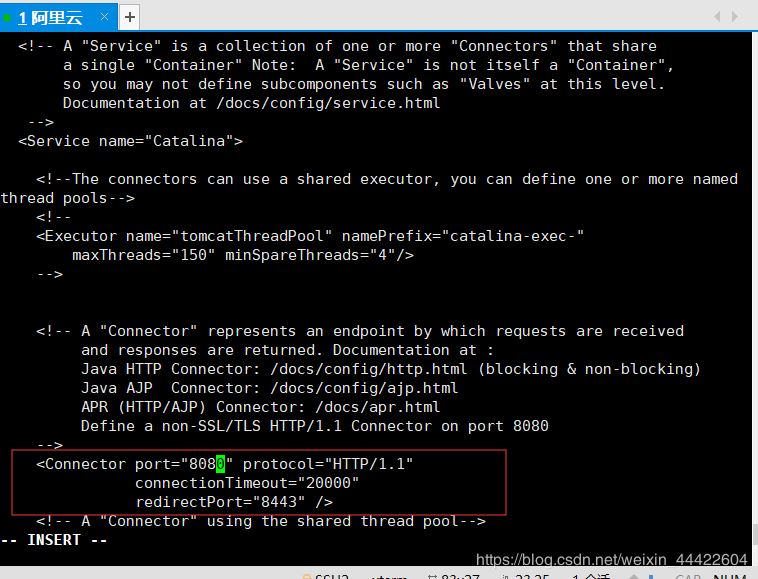Click the Service name="Catalina" line
The image size is (758, 579).
click(x=130, y=141)
